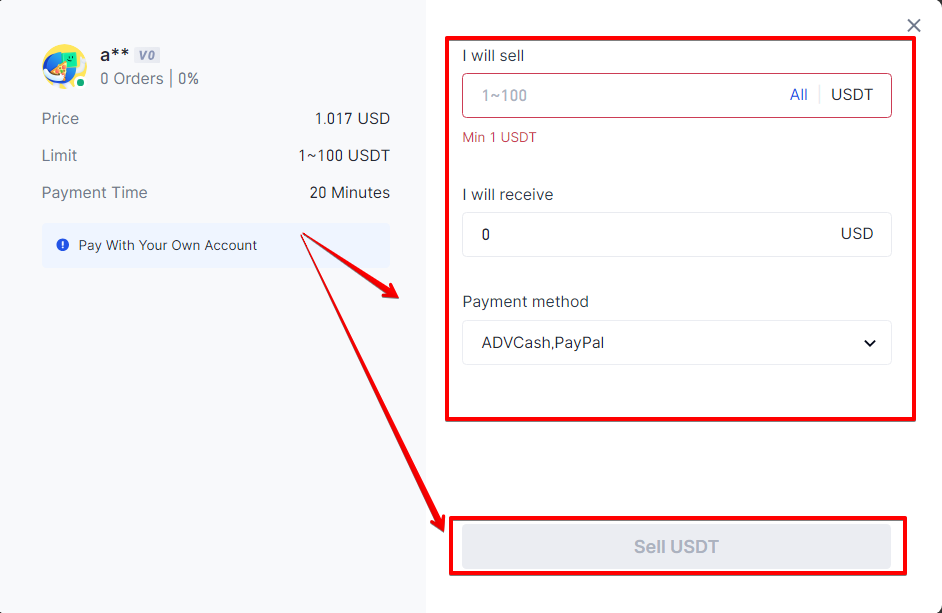Image resolution: width=942 pixels, height=613 pixels.
Task: Close the sell USDT dialog
Action: [914, 25]
